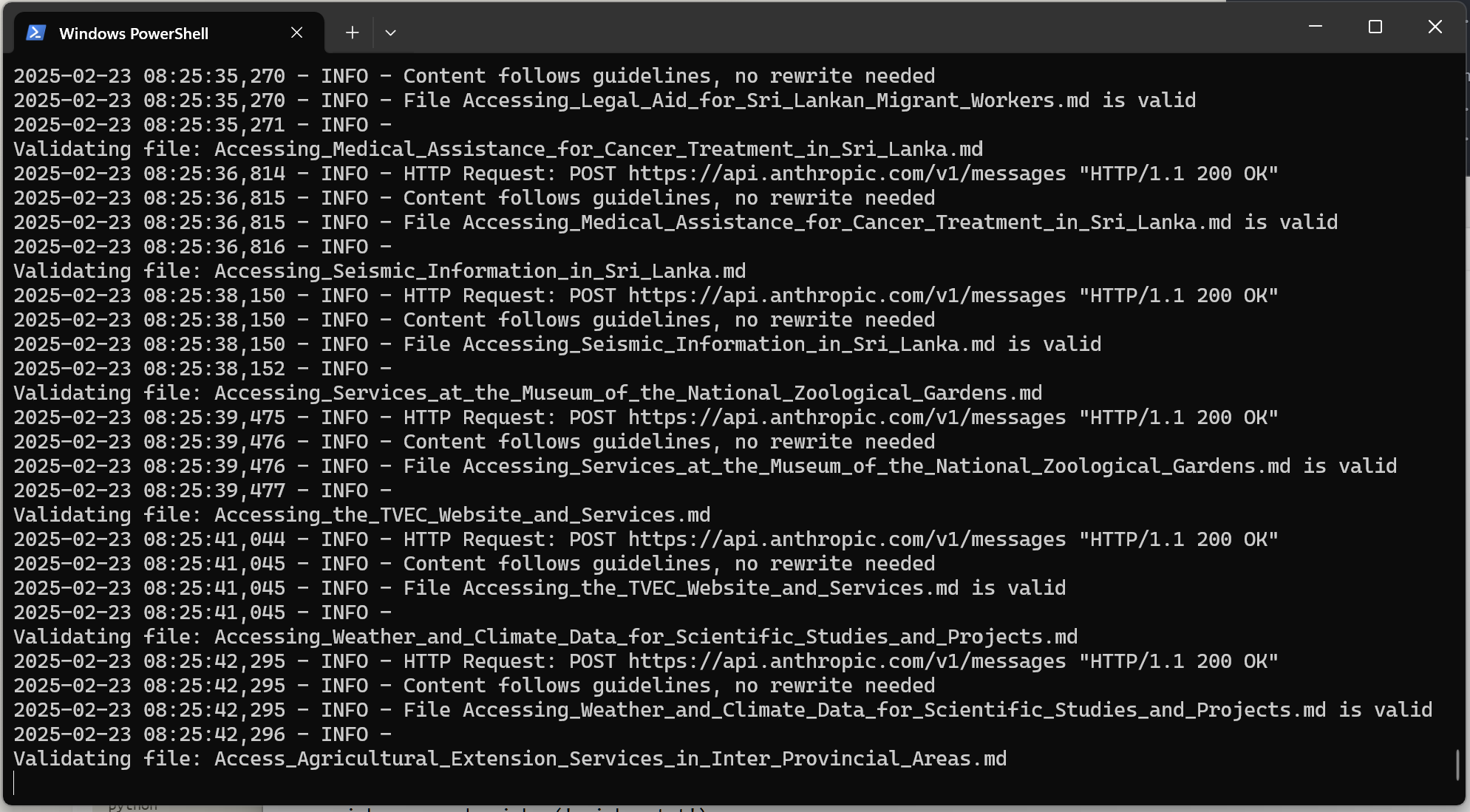Image resolution: width=1470 pixels, height=812 pixels.
Task: Close the Windows PowerShell tab
Action: [x=296, y=33]
